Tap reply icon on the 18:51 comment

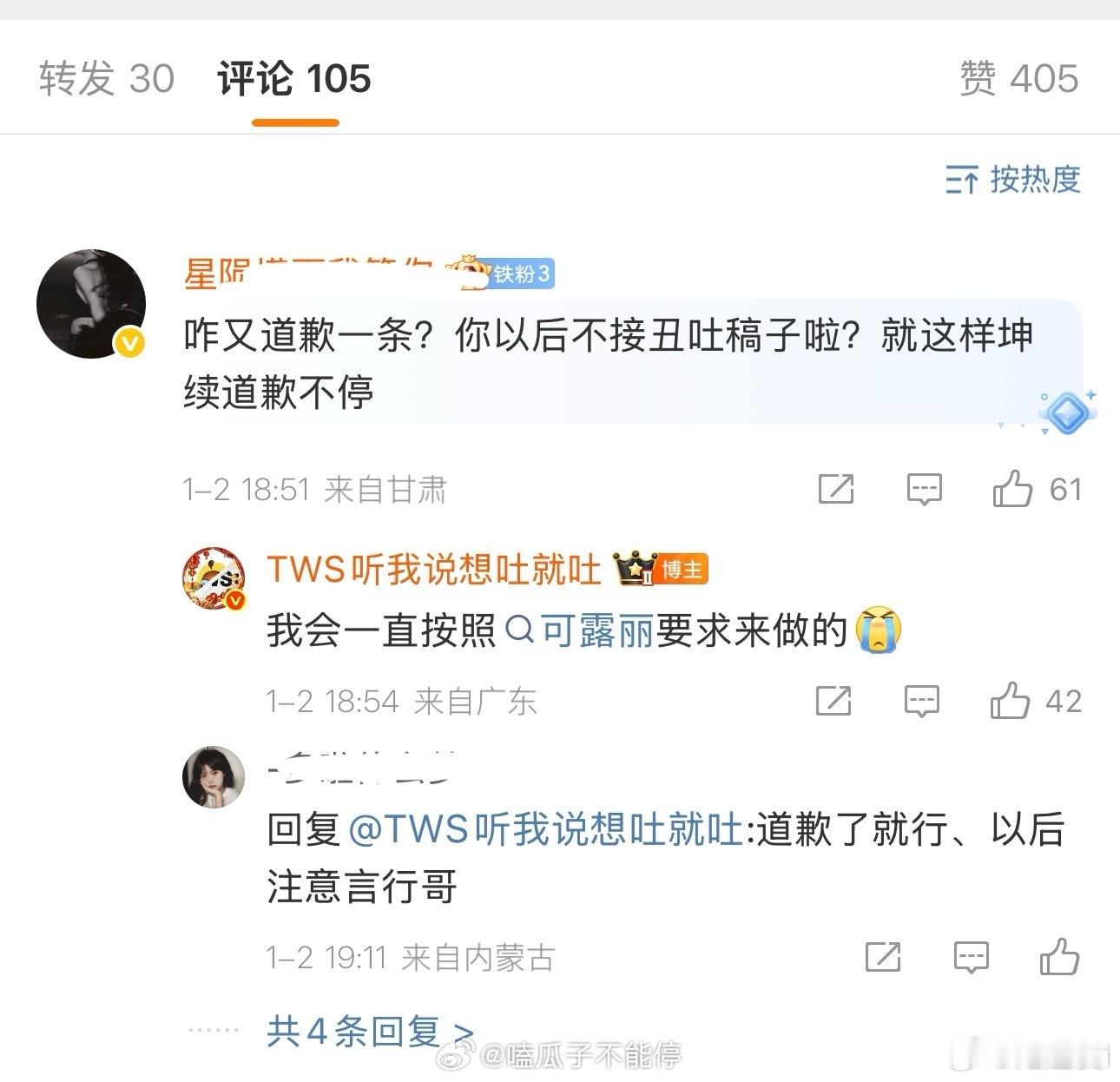click(925, 489)
